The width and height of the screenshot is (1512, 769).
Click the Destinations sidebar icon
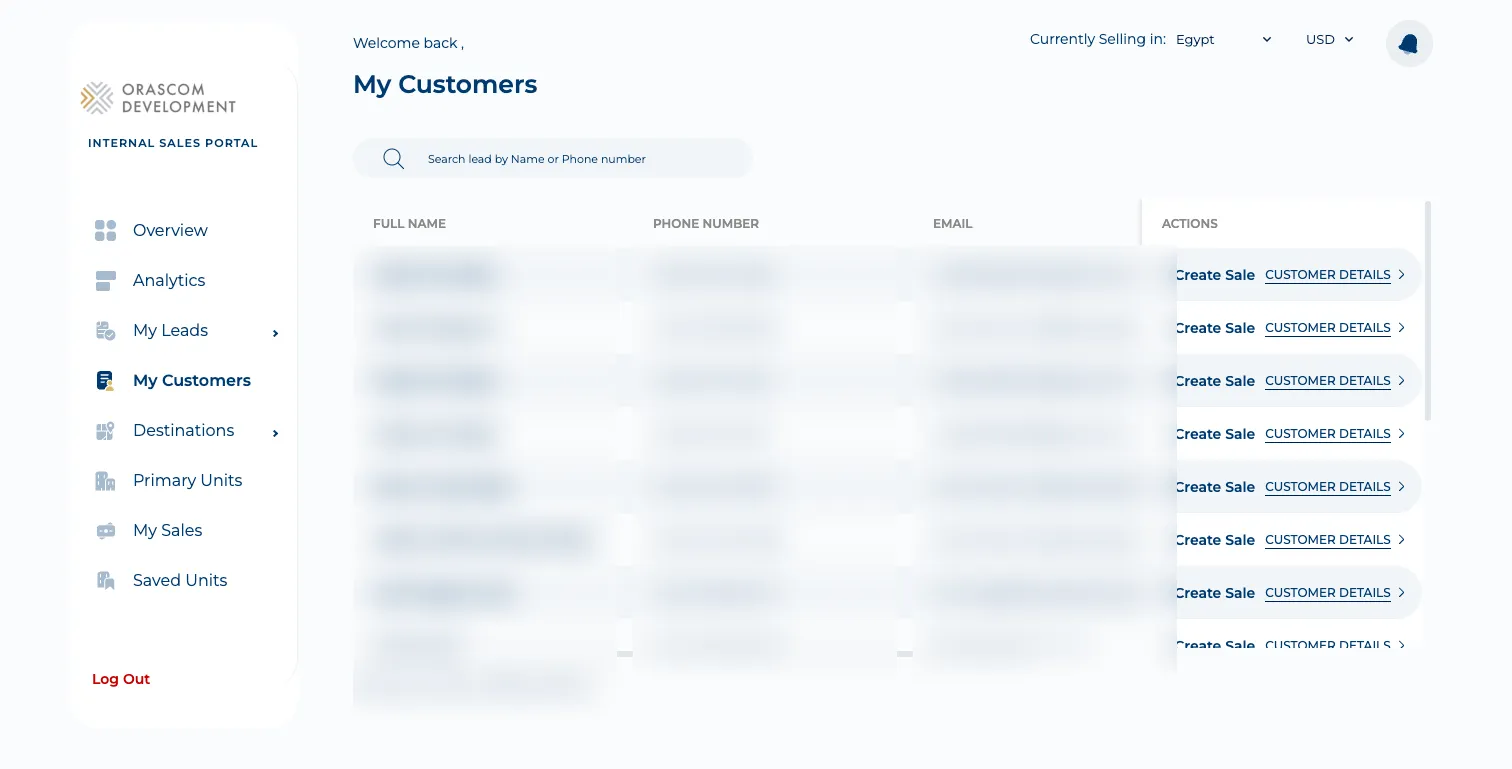[x=105, y=431]
